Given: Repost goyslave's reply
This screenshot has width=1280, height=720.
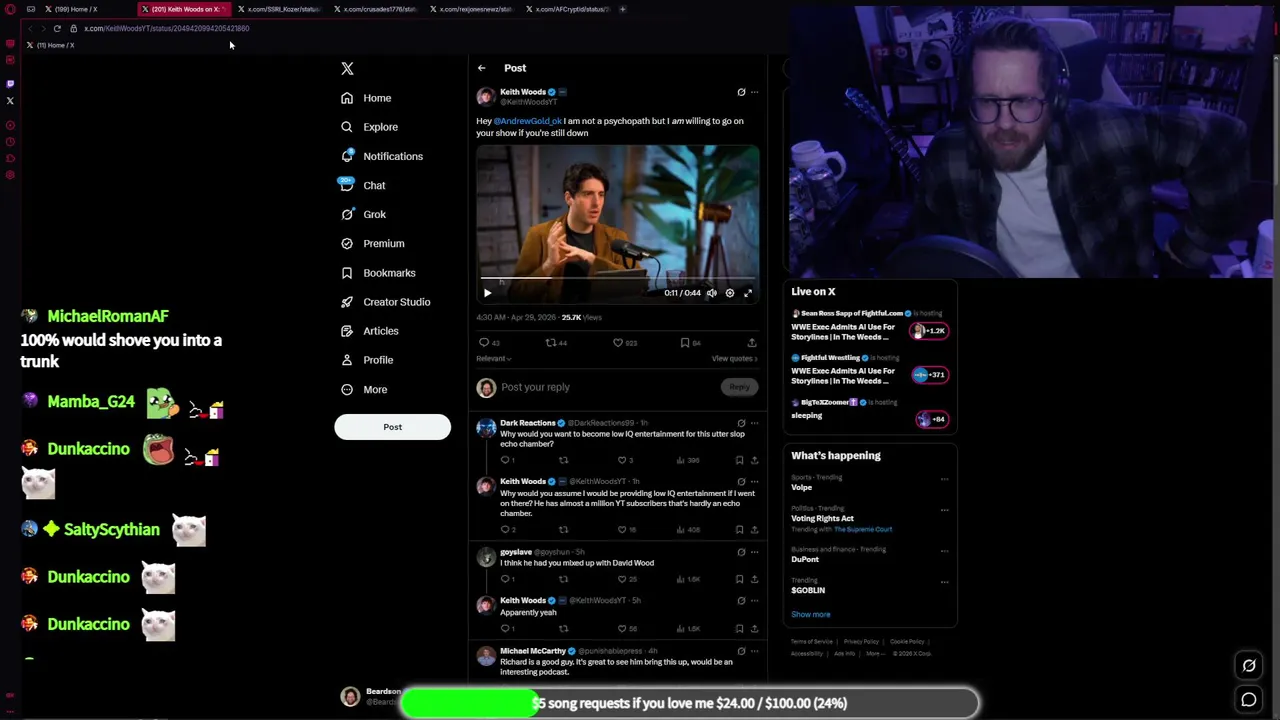Looking at the screenshot, I should pos(563,579).
